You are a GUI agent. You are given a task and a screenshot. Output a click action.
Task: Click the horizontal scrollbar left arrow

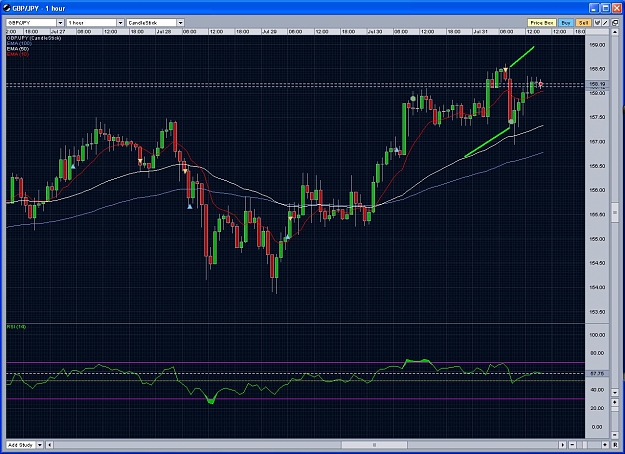pyautogui.click(x=50, y=445)
